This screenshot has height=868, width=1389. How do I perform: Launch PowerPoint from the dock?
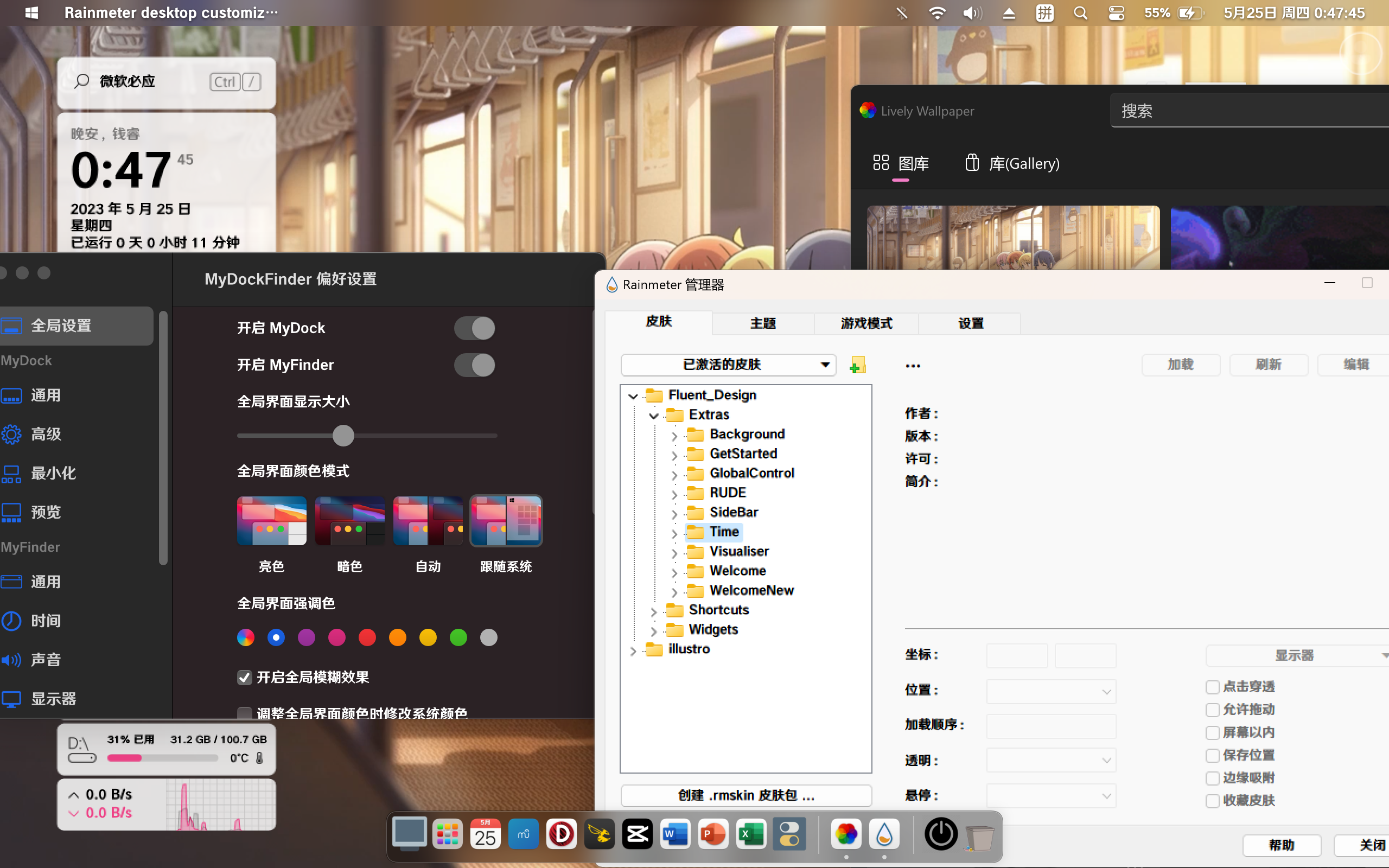(x=713, y=834)
